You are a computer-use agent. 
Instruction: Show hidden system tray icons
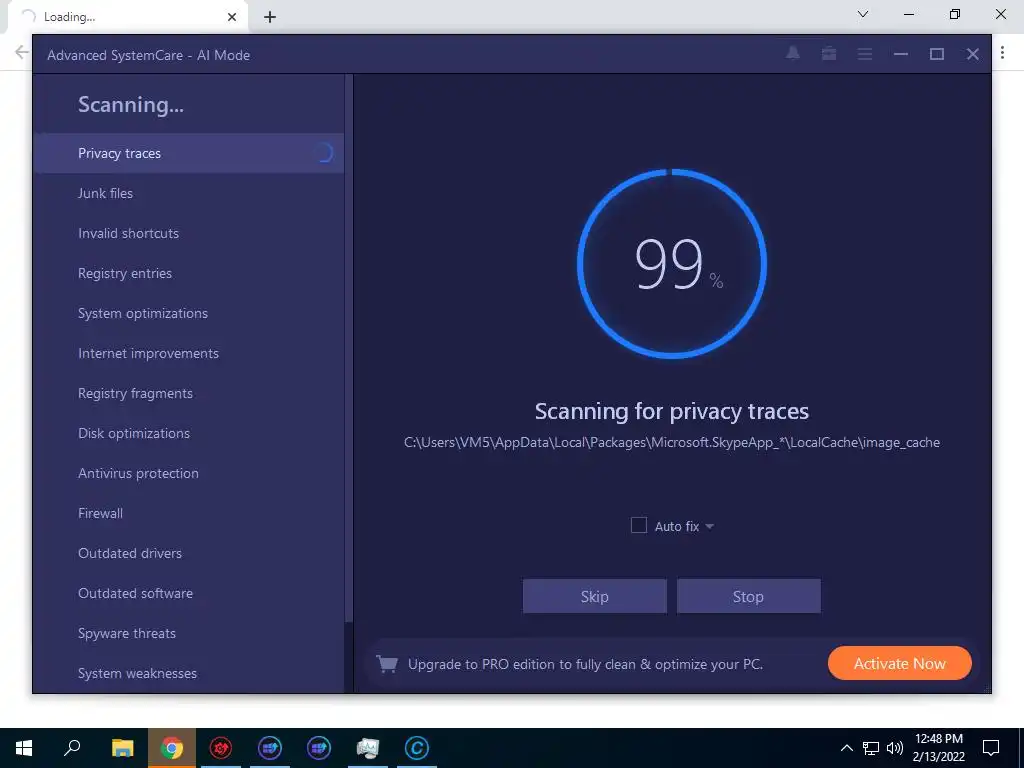846,748
